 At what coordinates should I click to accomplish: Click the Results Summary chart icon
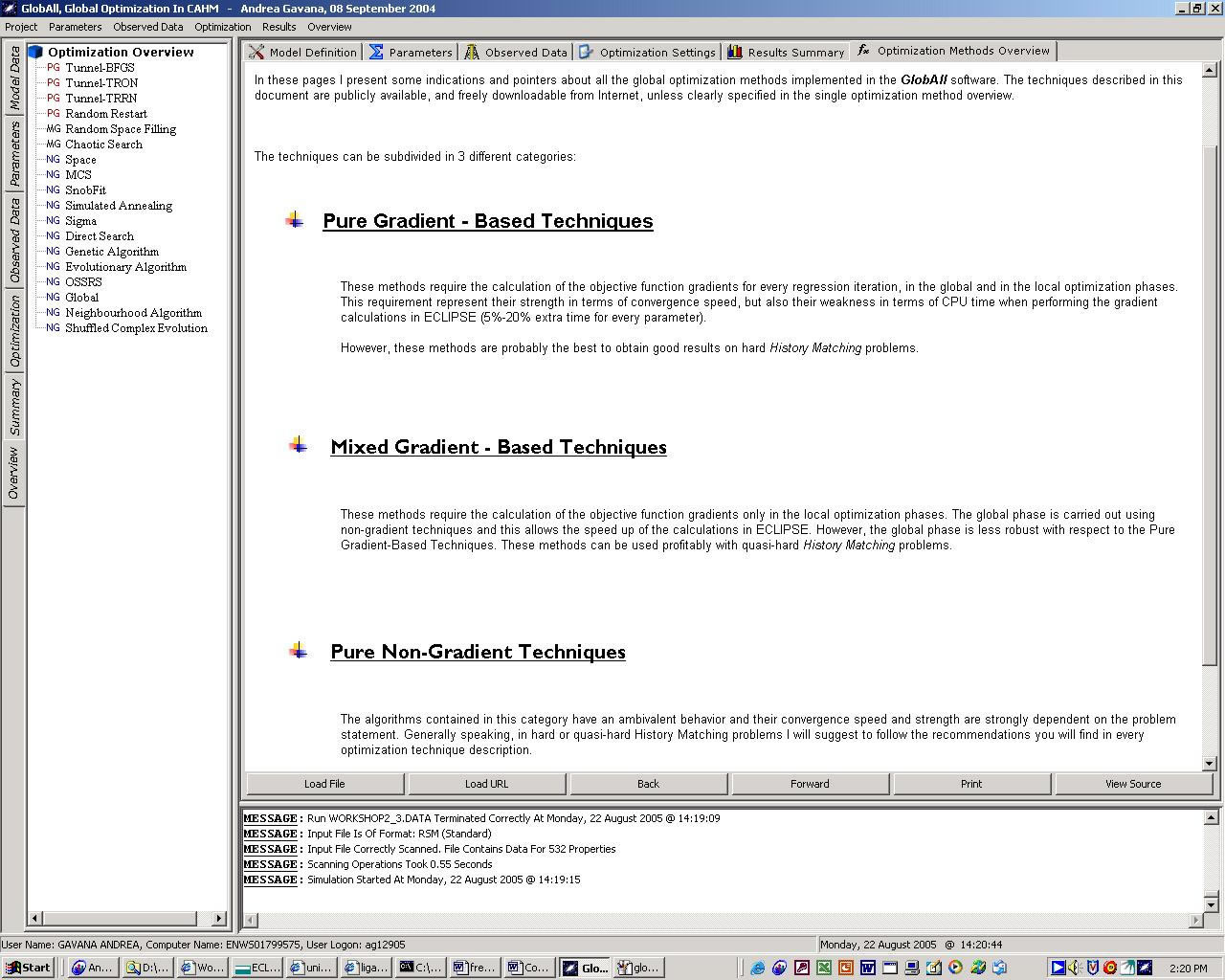tap(735, 52)
